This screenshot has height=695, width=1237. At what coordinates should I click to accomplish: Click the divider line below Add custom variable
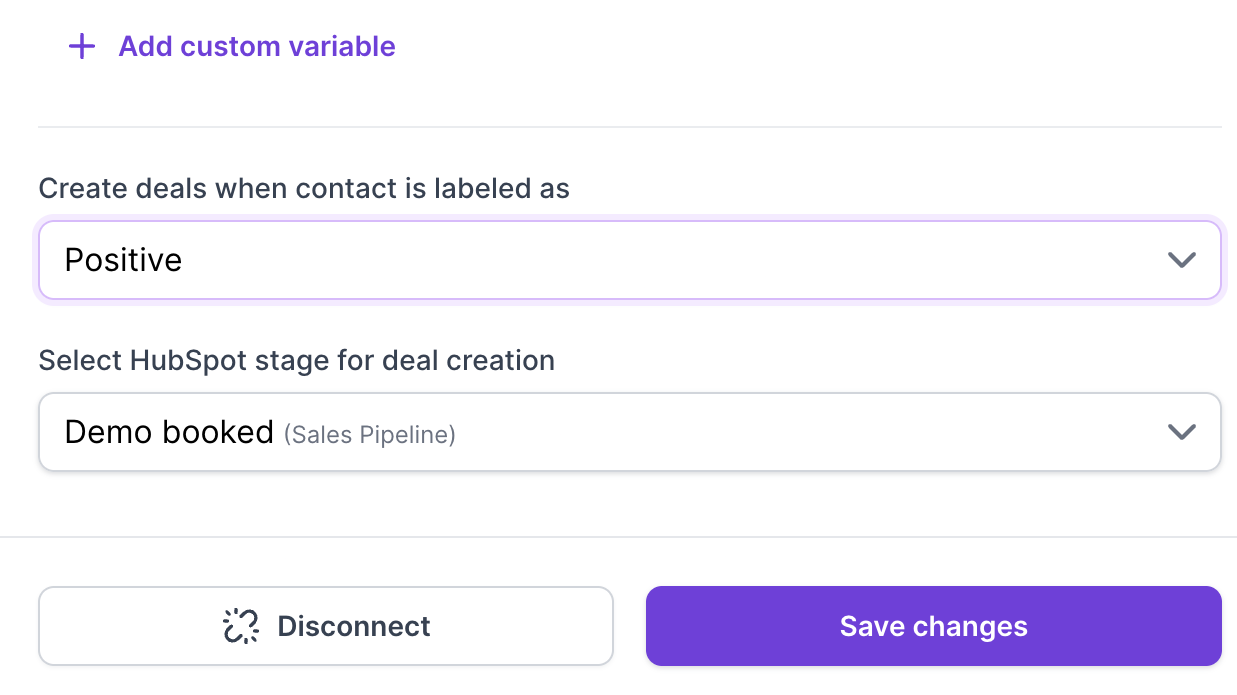pyautogui.click(x=630, y=127)
